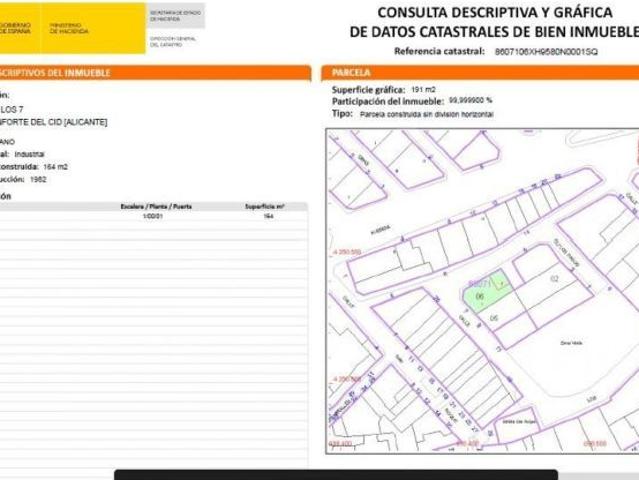Select the table row 1/00/01
Image resolution: width=639 pixels, height=480 pixels.
point(153,216)
